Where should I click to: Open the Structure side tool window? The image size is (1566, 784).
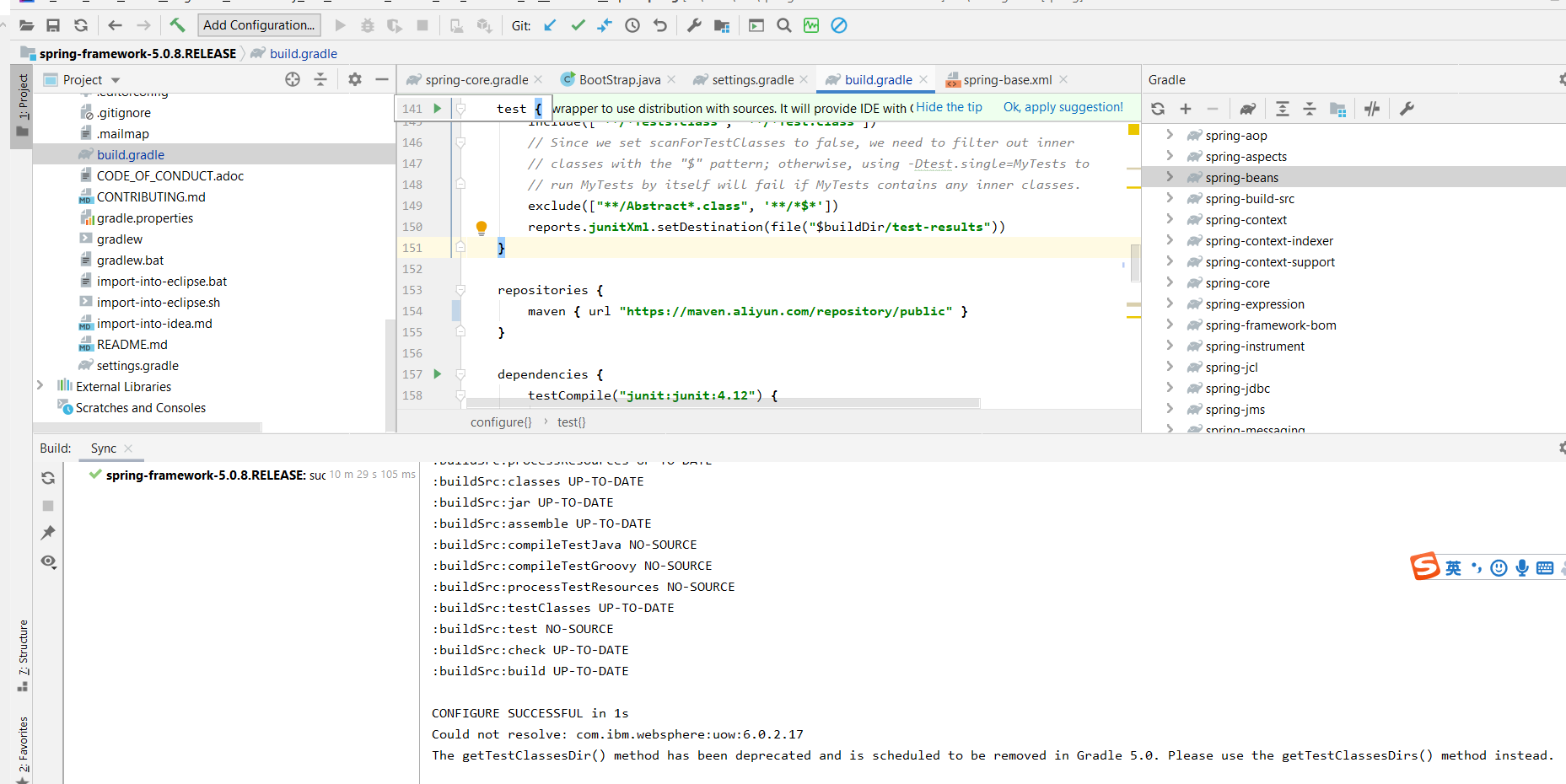pyautogui.click(x=22, y=656)
